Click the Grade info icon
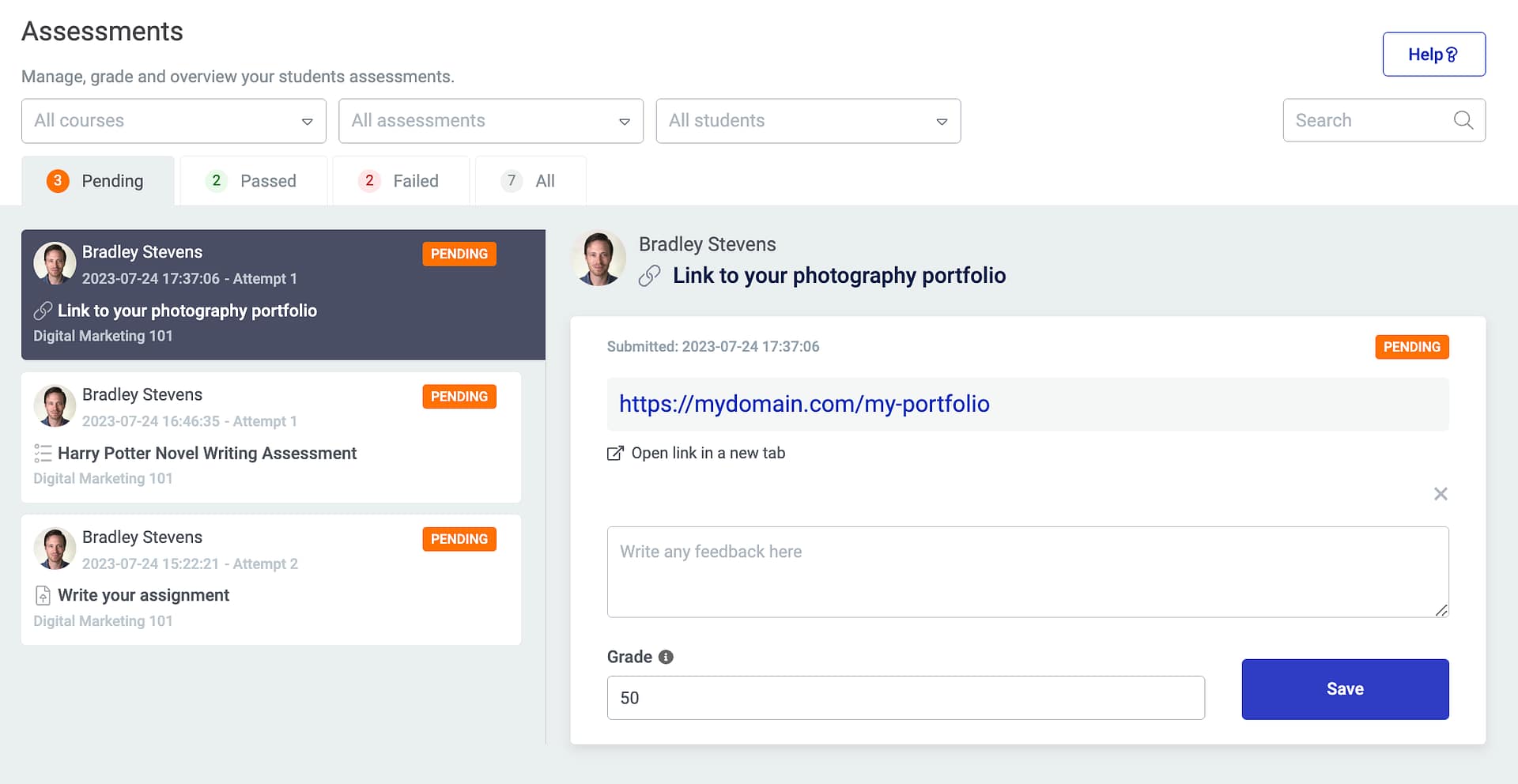Image resolution: width=1518 pixels, height=784 pixels. click(666, 657)
